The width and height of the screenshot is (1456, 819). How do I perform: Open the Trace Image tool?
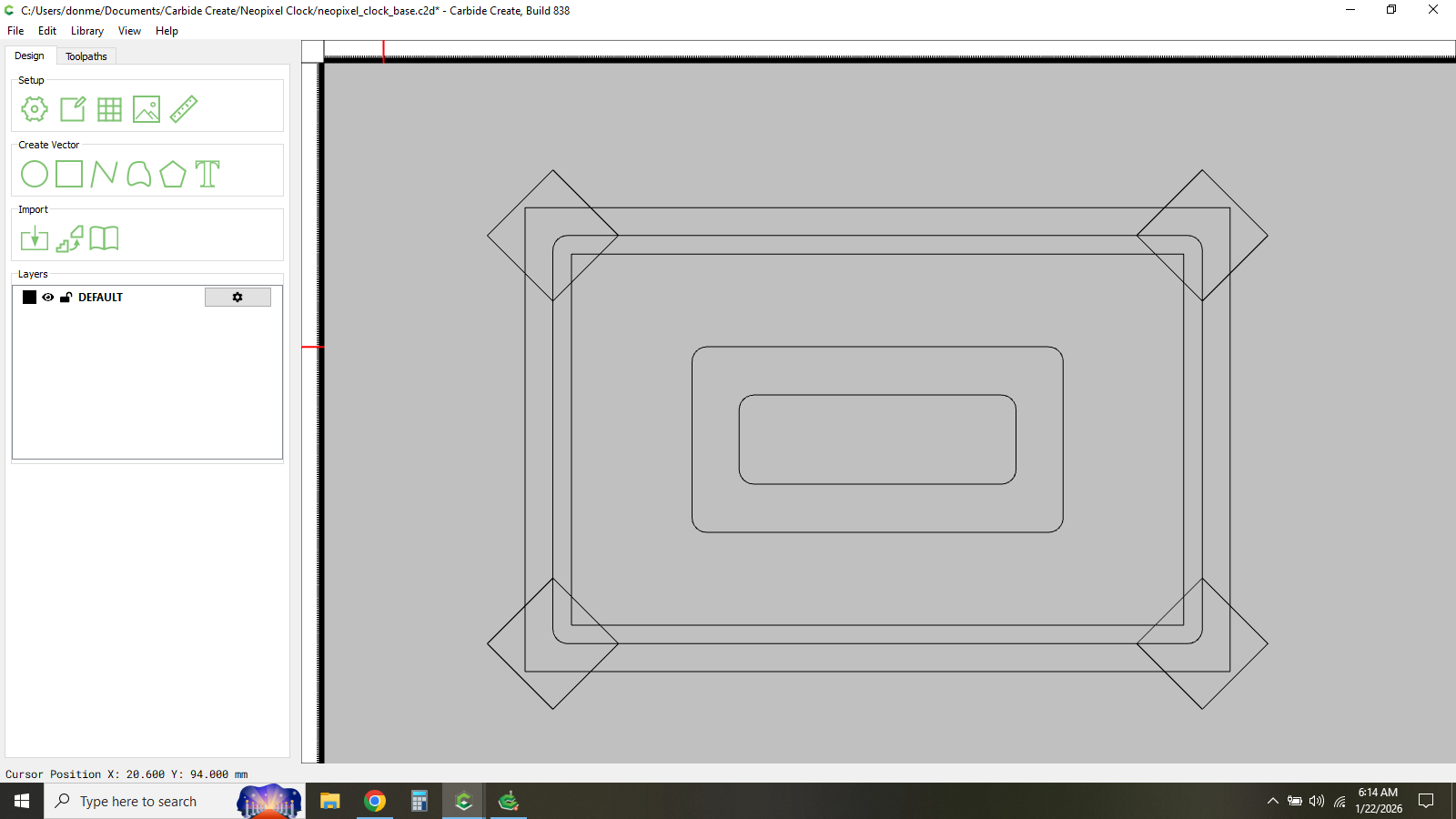pos(69,238)
